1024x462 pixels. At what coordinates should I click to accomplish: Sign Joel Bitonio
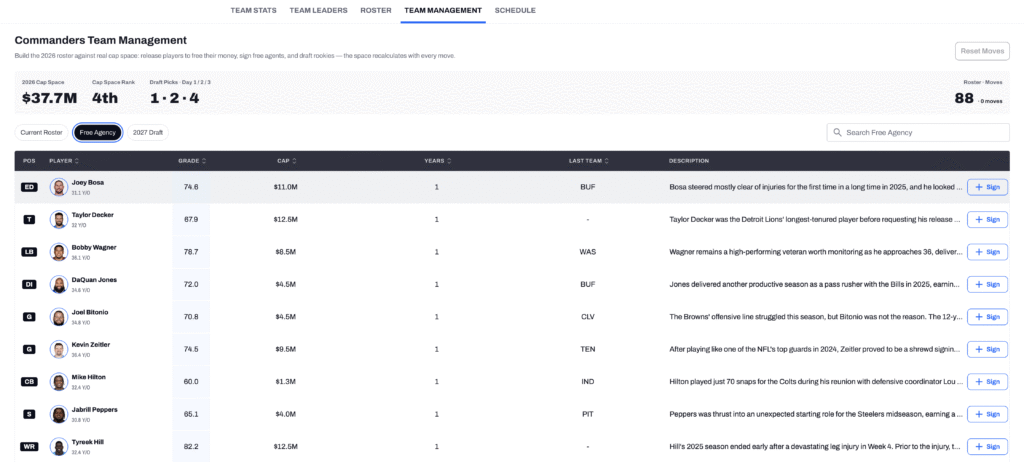coord(987,317)
